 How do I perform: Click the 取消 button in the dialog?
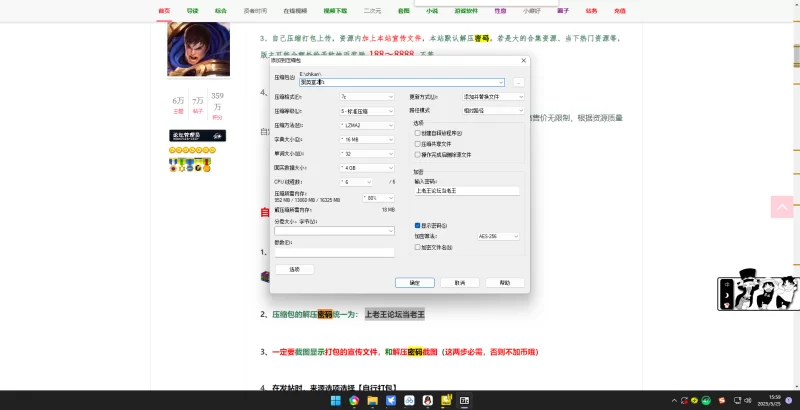[x=460, y=283]
